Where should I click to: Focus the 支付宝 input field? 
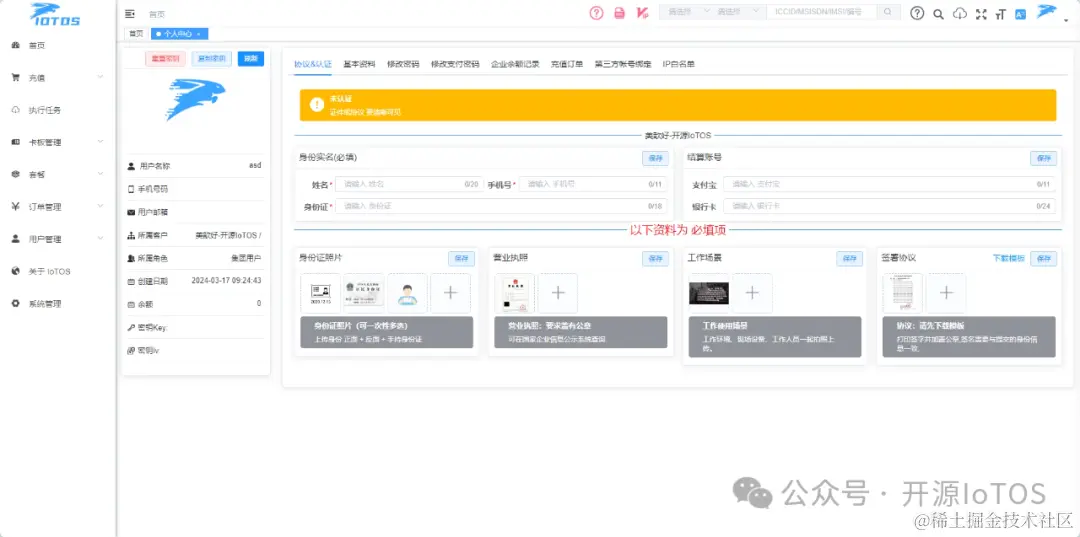point(889,185)
